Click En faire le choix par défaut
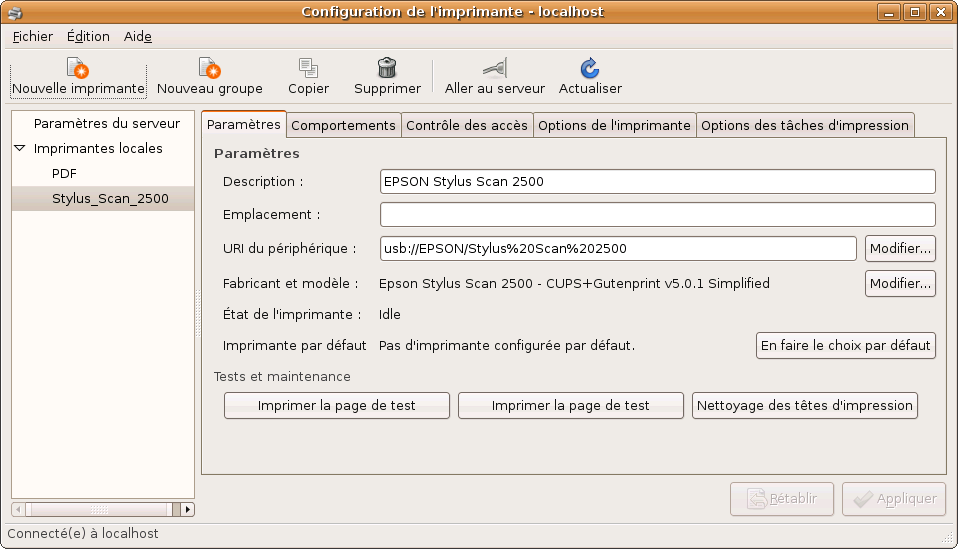 (845, 346)
